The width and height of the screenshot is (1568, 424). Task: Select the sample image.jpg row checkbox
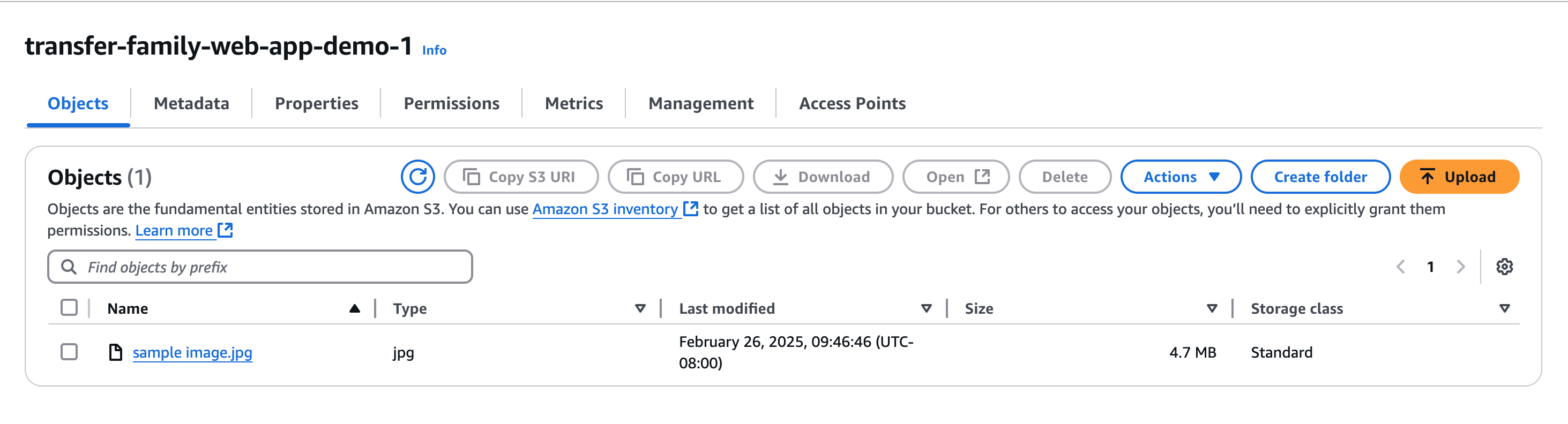click(69, 352)
